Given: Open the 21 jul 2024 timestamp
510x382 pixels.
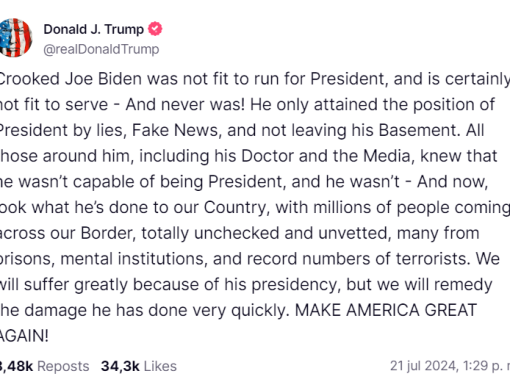Looking at the screenshot, I should click(x=423, y=366).
